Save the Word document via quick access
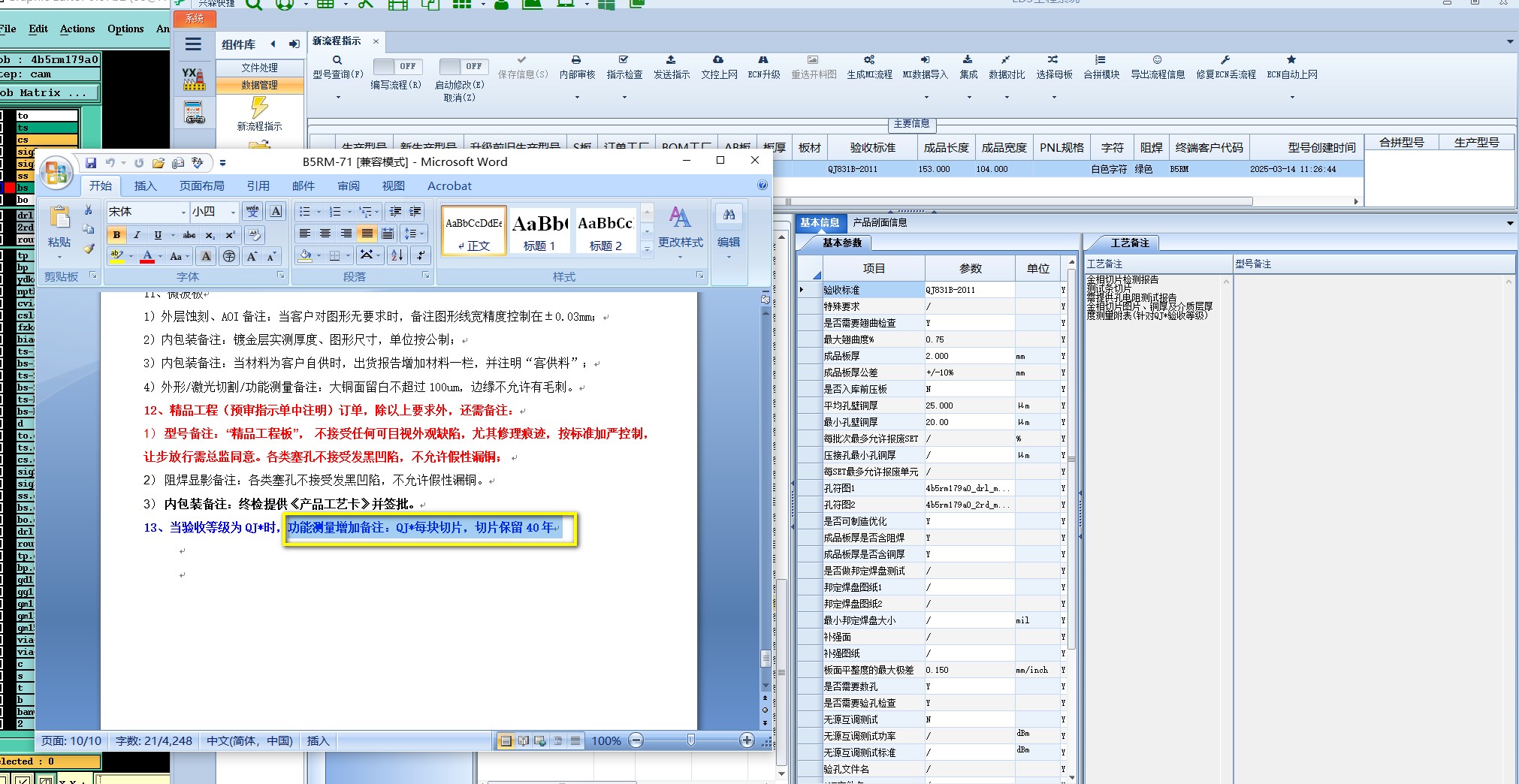1519x784 pixels. click(91, 162)
